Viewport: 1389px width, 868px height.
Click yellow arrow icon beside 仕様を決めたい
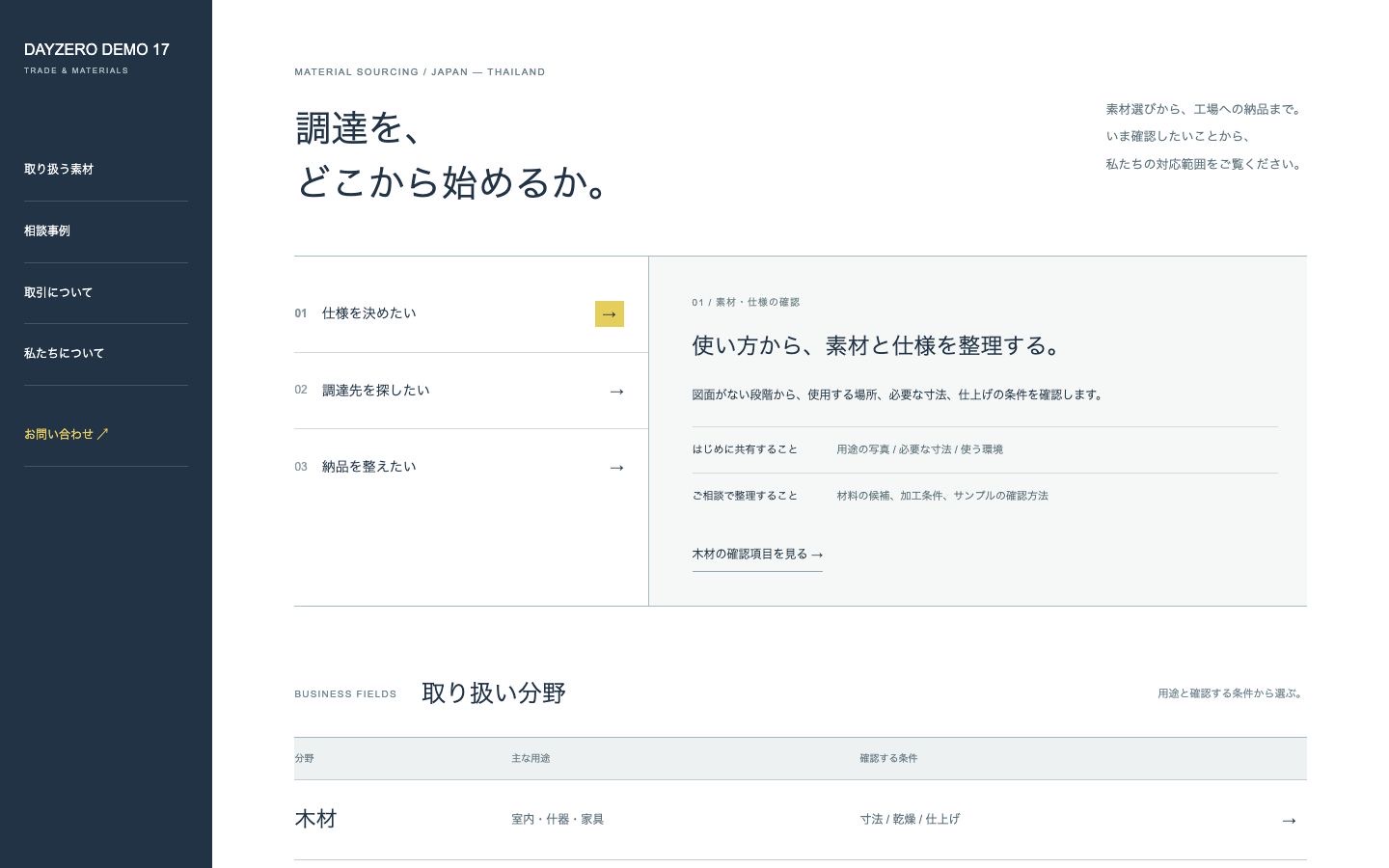(610, 314)
